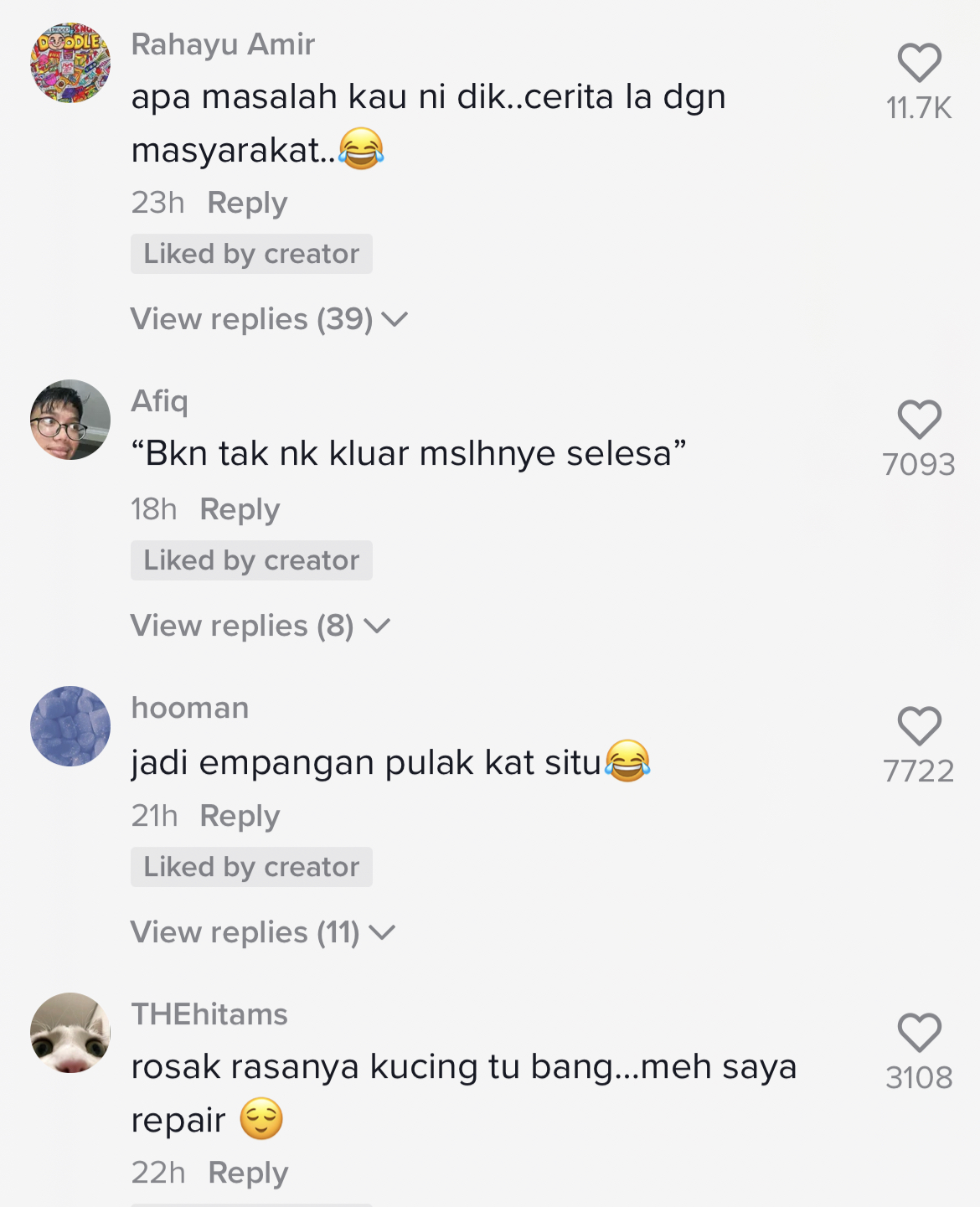Open the THEhitams username link

[x=209, y=1014]
